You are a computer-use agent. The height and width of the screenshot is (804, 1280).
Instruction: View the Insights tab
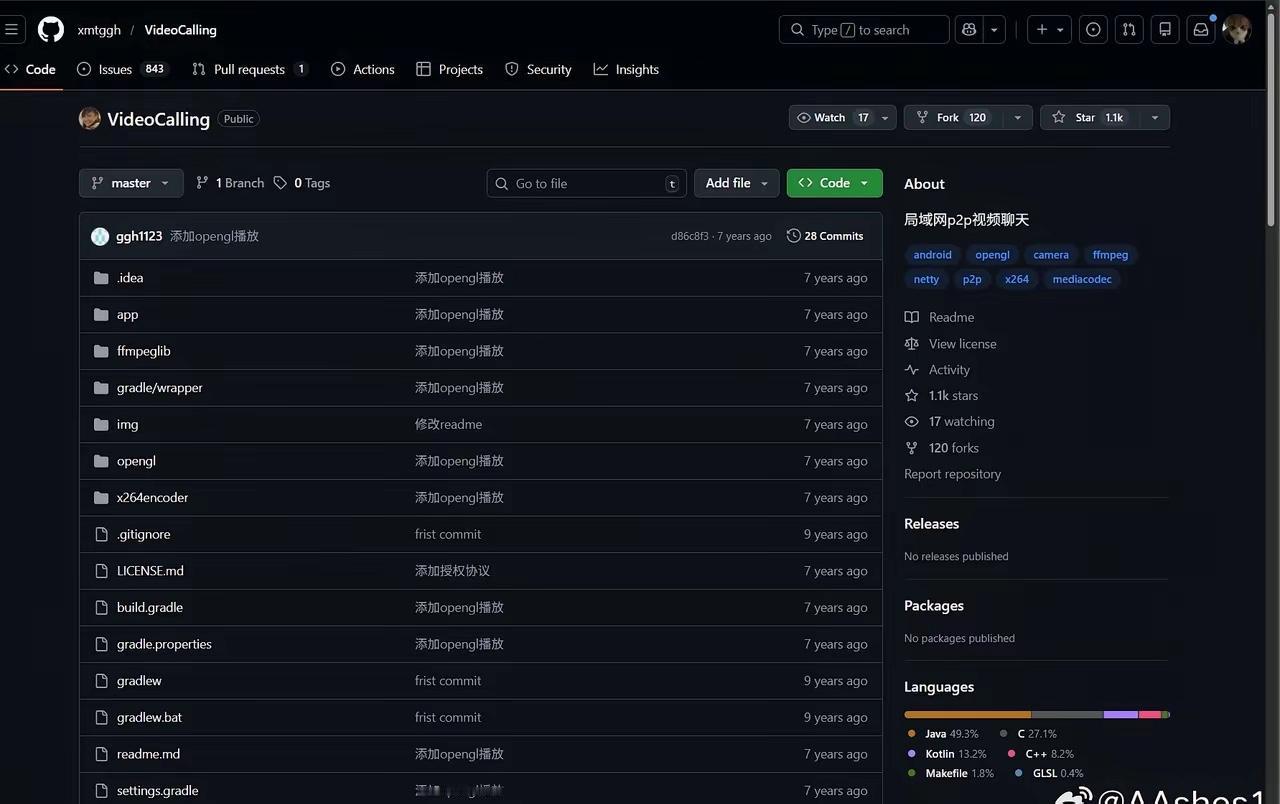pyautogui.click(x=626, y=69)
